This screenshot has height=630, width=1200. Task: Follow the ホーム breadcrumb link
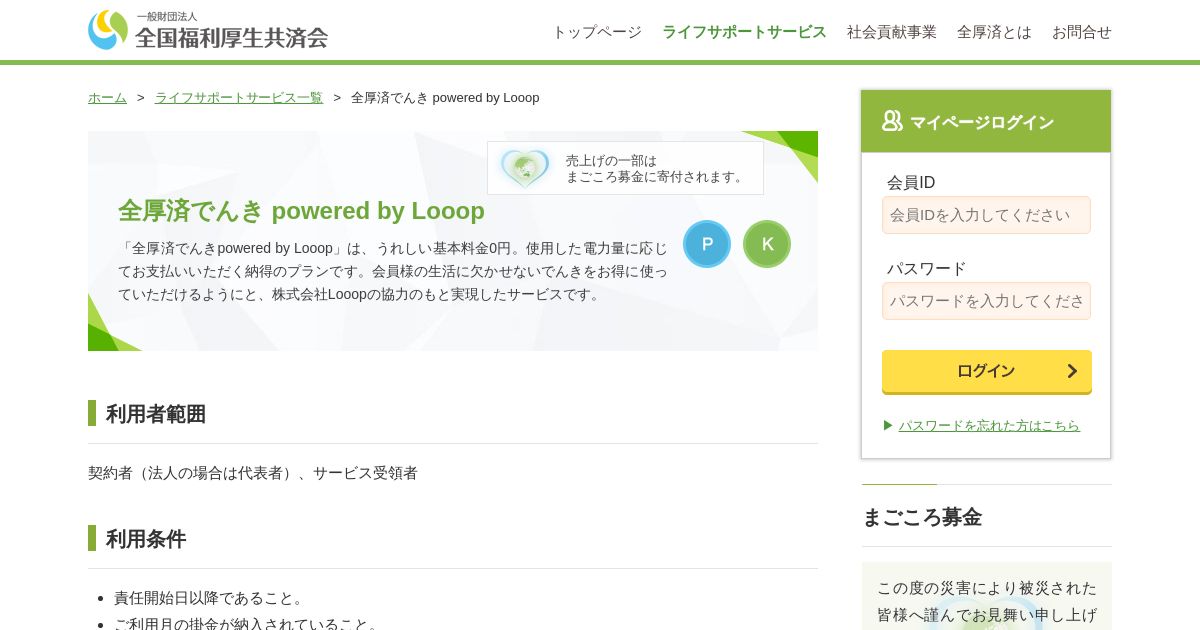[107, 97]
